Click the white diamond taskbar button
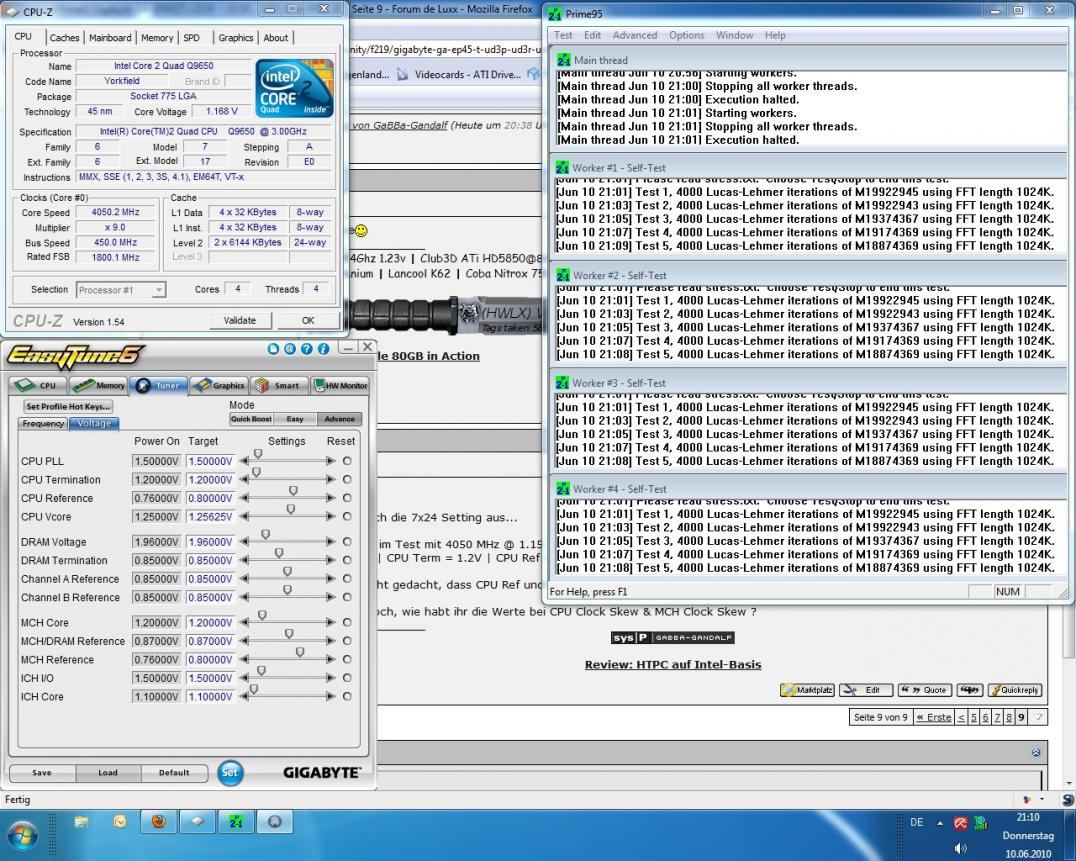This screenshot has height=861, width=1076. pyautogui.click(x=197, y=821)
